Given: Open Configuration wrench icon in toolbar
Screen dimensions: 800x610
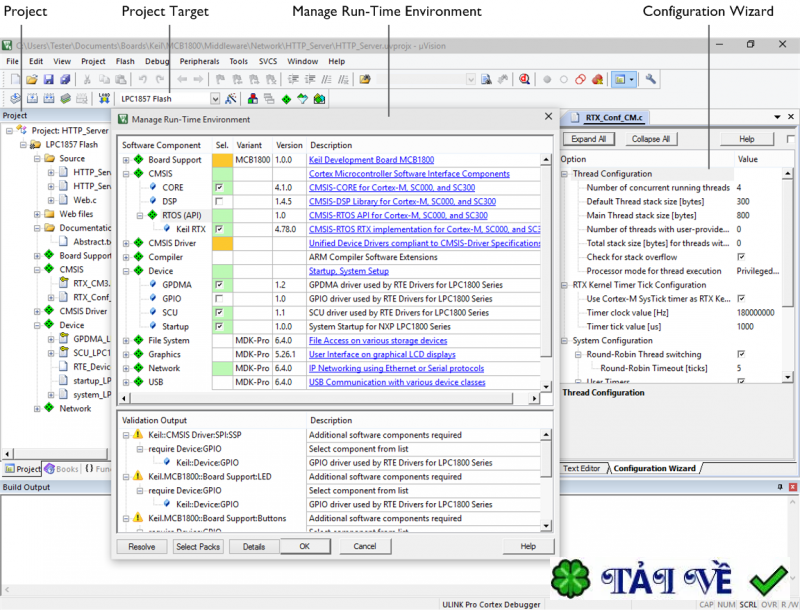Looking at the screenshot, I should [x=650, y=79].
